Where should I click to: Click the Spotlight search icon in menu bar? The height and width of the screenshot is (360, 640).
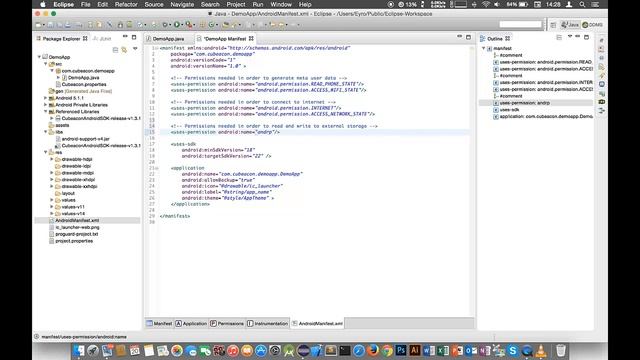click(x=582, y=4)
